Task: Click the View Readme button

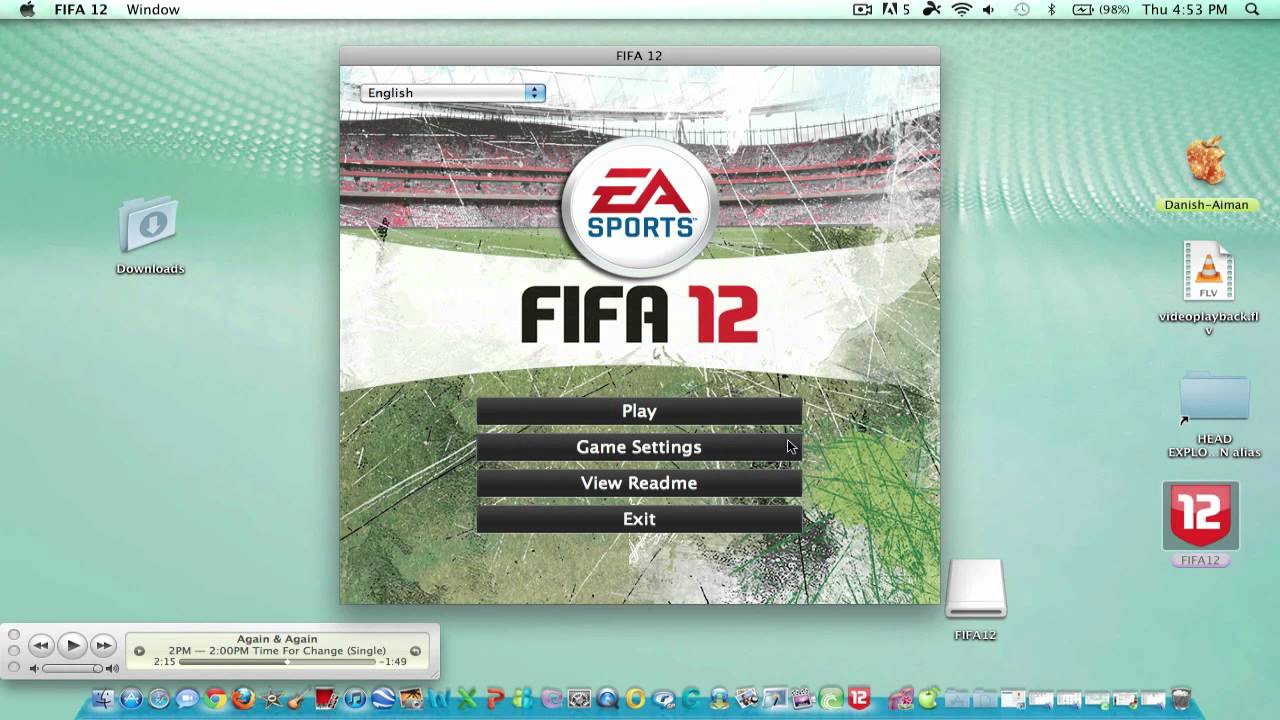Action: (639, 483)
